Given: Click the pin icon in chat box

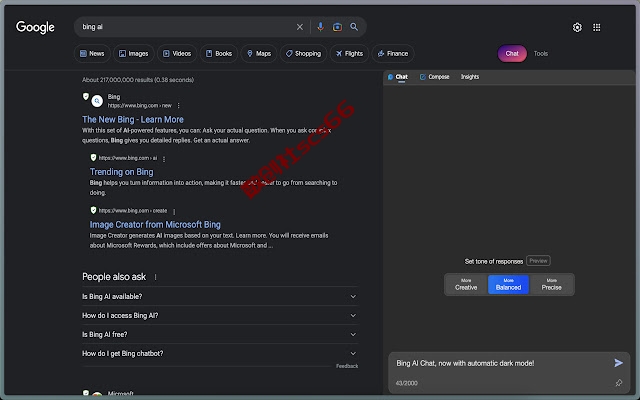Looking at the screenshot, I should click(x=619, y=382).
